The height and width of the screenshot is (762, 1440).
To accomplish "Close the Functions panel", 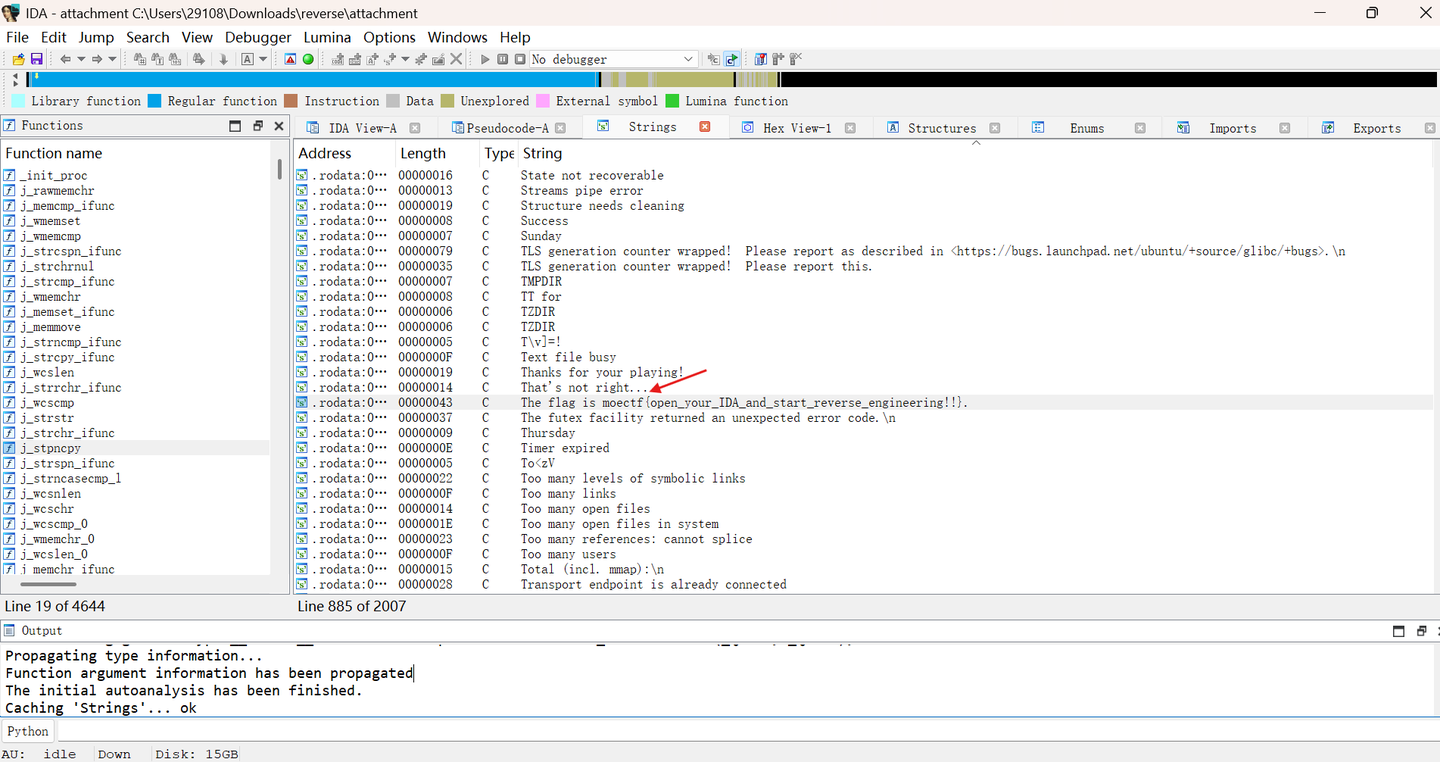I will point(280,126).
